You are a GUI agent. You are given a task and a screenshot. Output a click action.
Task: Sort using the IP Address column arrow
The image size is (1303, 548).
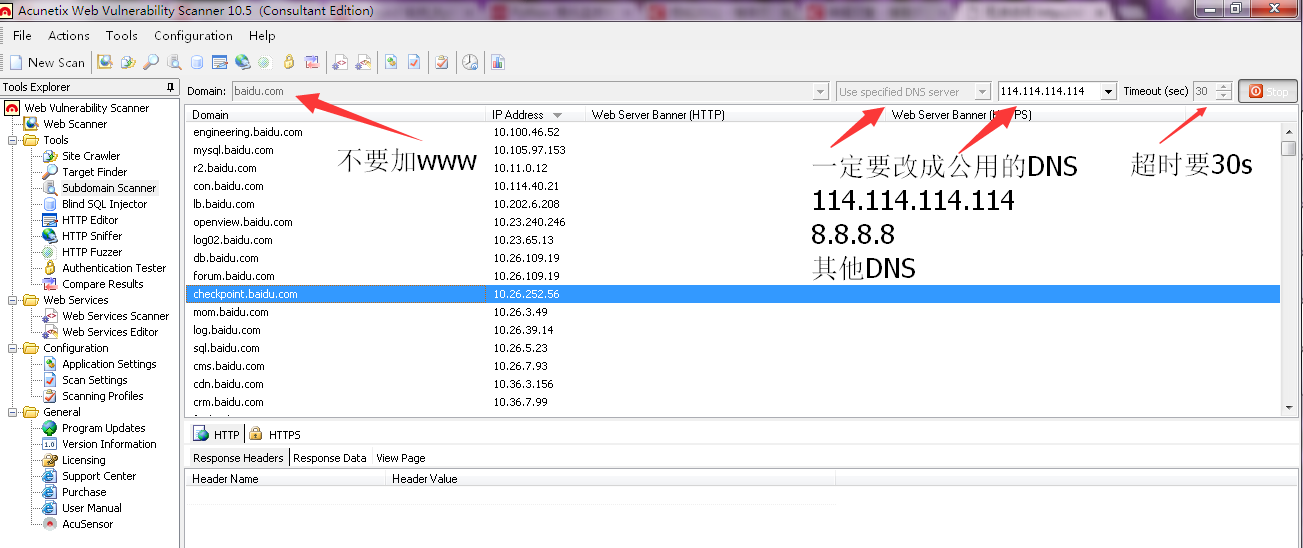[557, 115]
